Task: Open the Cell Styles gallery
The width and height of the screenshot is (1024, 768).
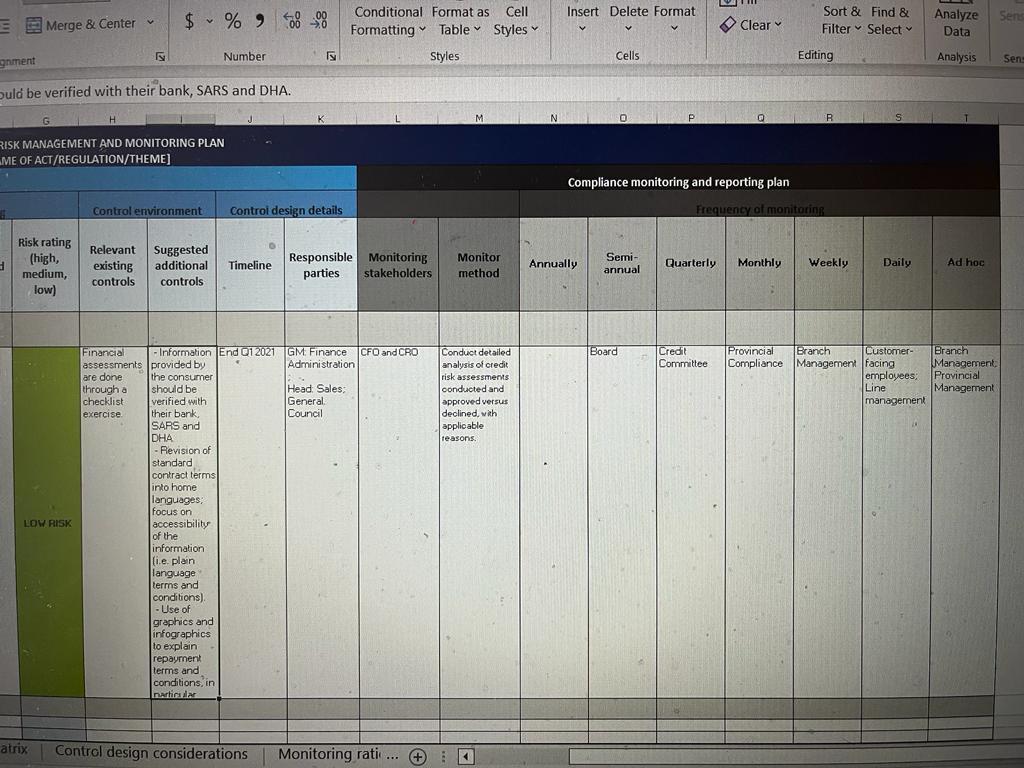Action: click(516, 20)
